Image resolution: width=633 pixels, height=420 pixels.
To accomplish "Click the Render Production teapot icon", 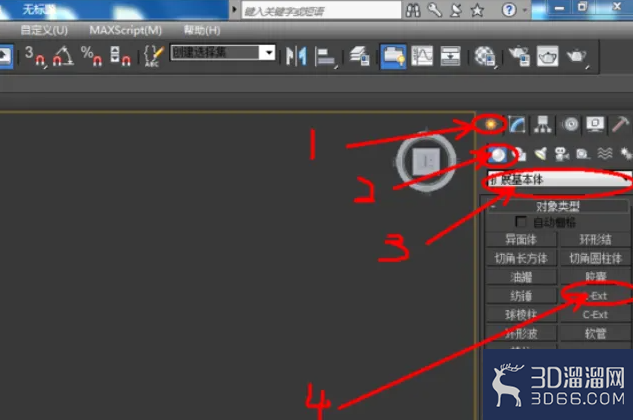I will coord(576,56).
